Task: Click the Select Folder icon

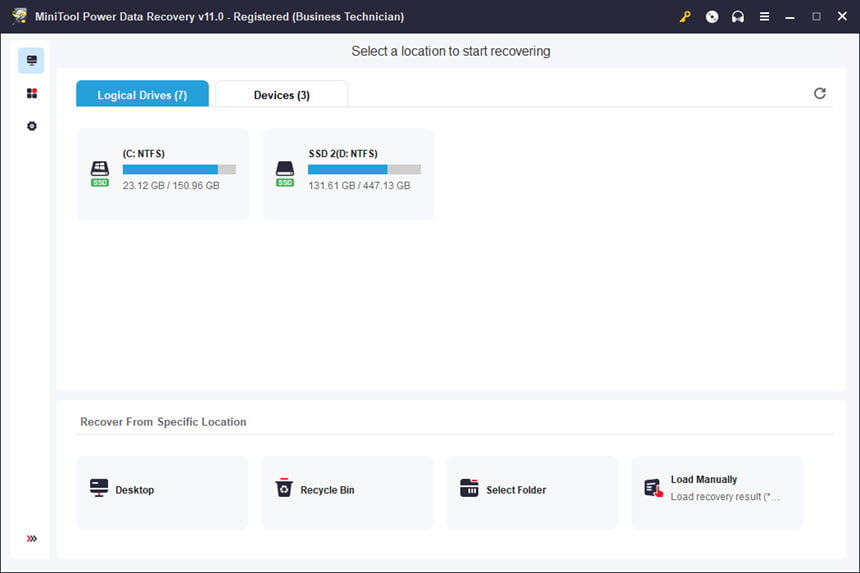Action: (x=469, y=487)
